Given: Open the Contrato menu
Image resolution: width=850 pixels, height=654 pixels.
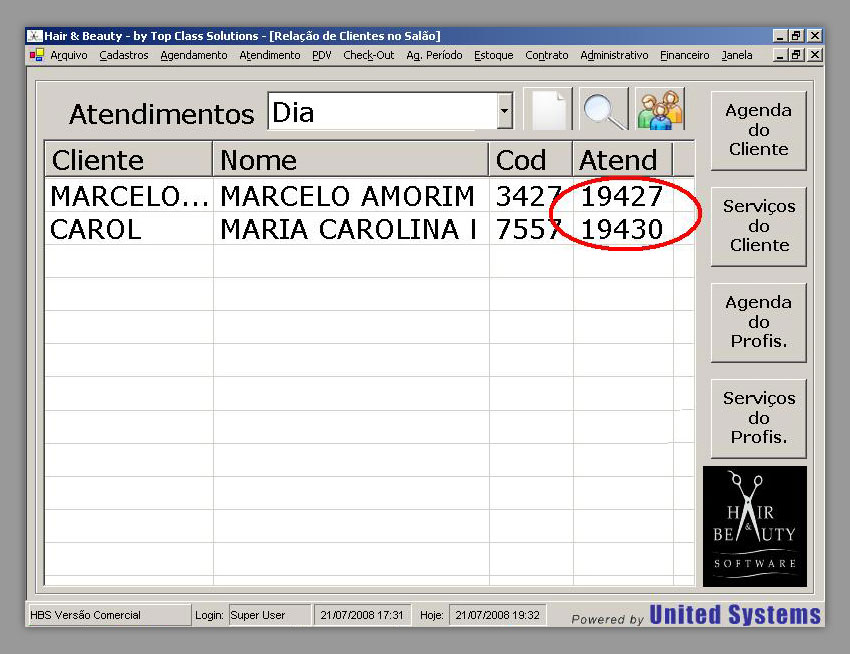Looking at the screenshot, I should (x=546, y=55).
